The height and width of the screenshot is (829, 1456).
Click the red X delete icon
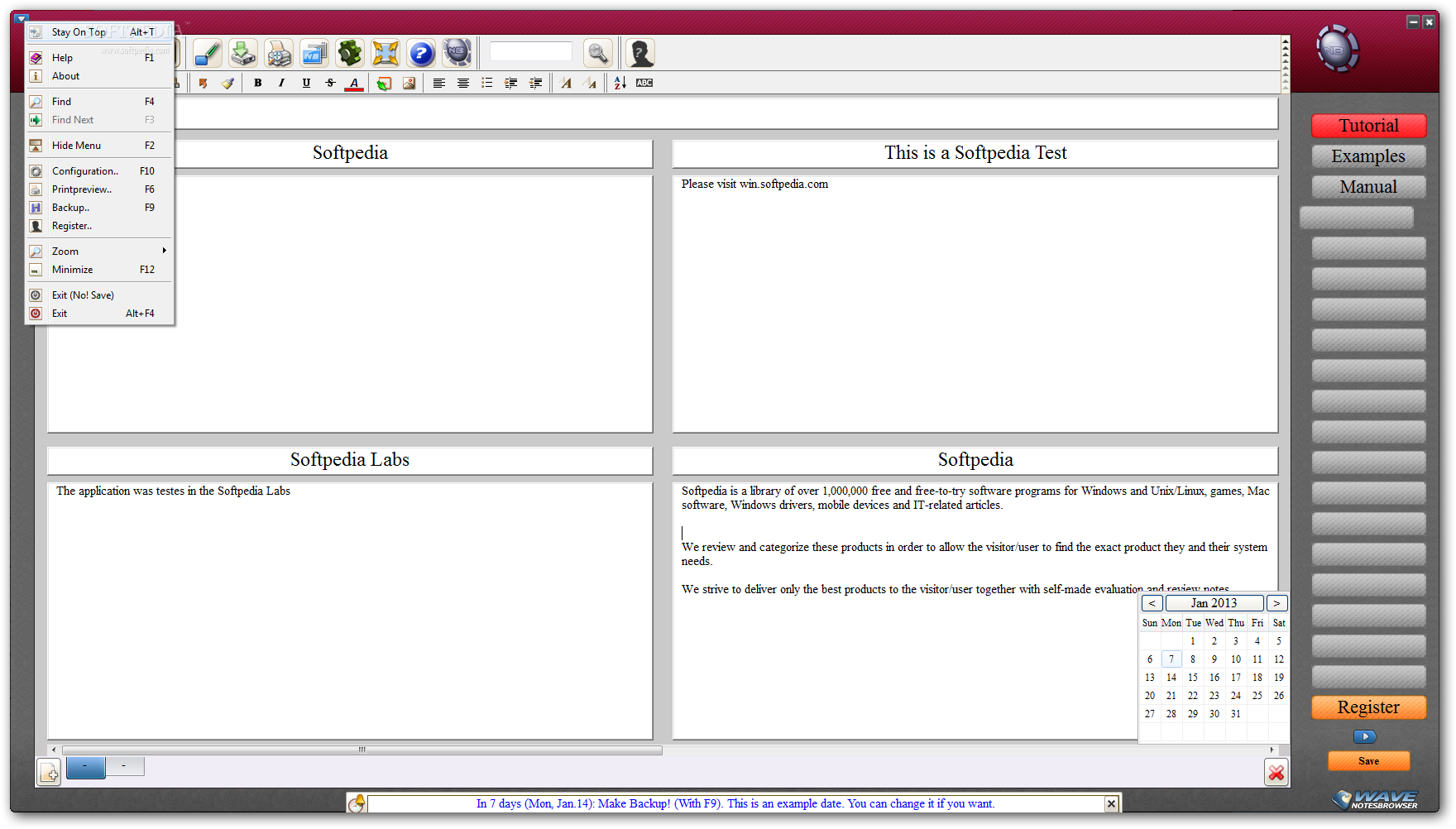point(1276,773)
